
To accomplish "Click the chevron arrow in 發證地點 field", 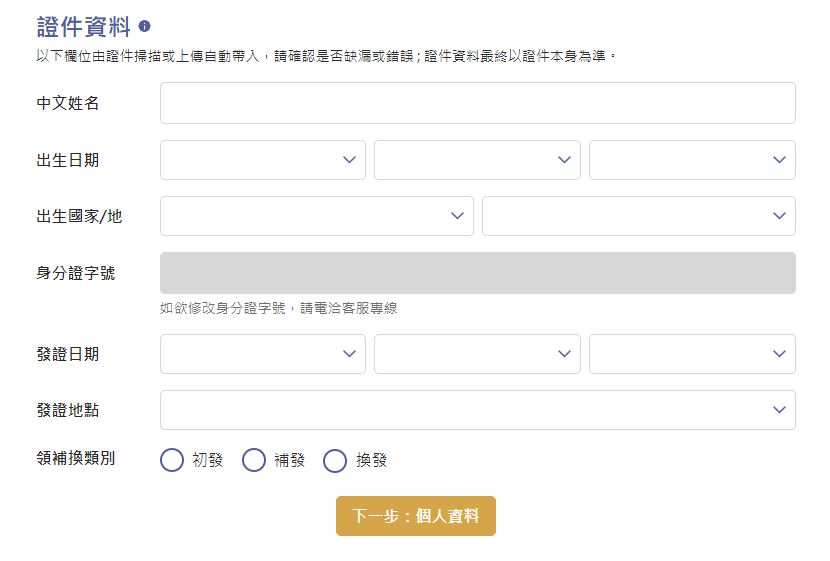I will 779,410.
